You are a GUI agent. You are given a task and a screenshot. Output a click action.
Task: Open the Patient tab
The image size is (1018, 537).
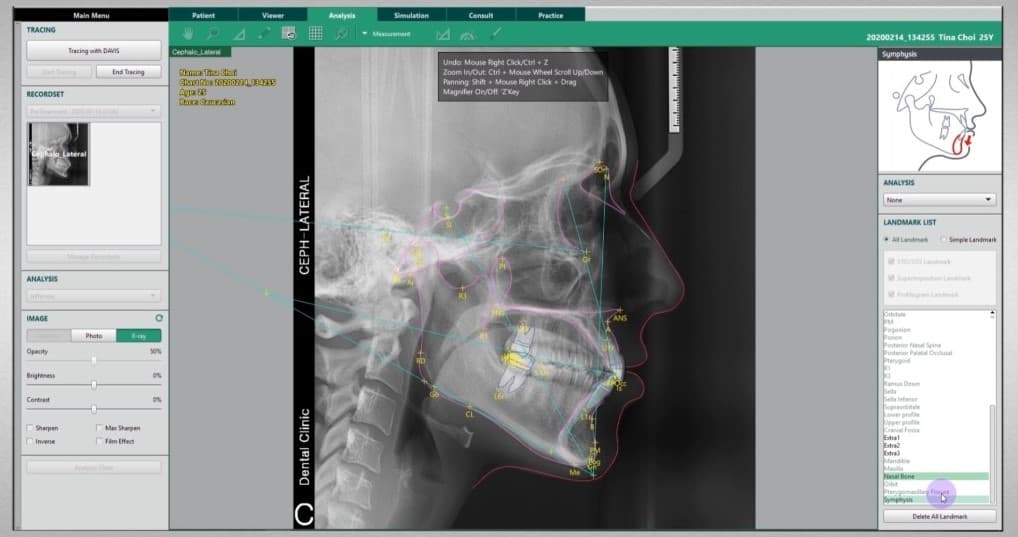point(203,16)
